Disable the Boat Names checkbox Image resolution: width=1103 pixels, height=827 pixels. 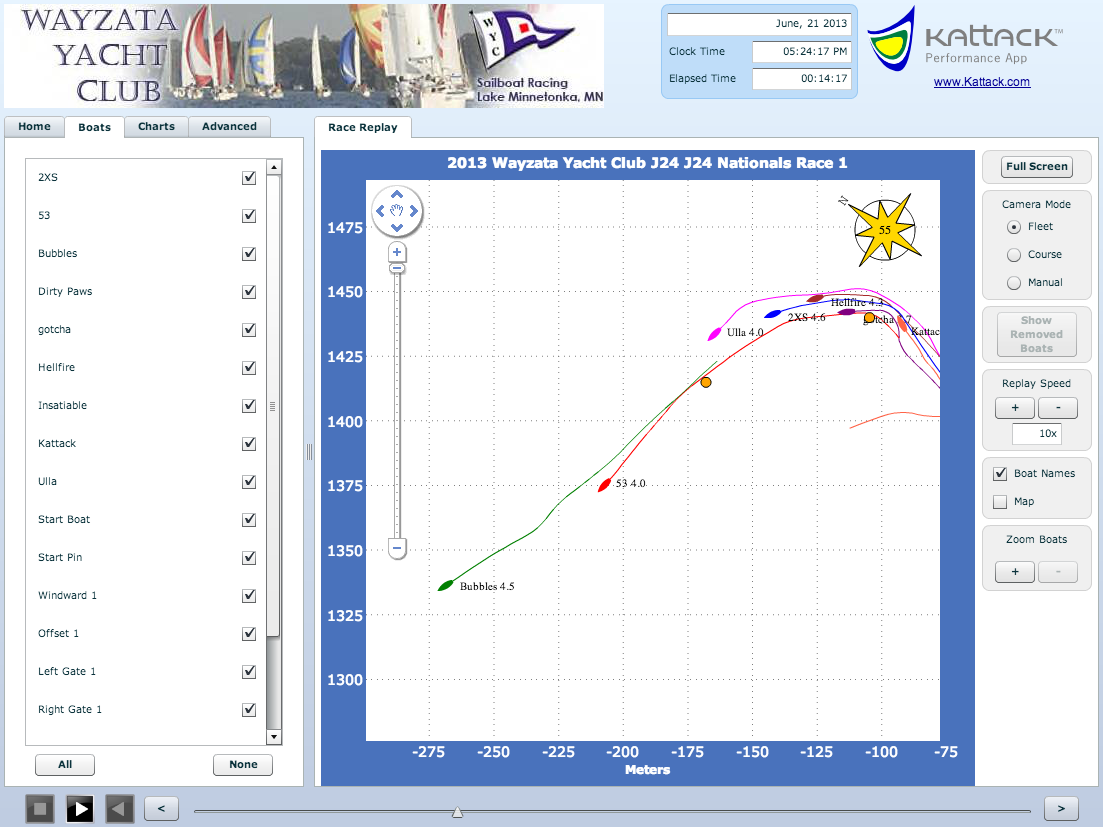1000,474
